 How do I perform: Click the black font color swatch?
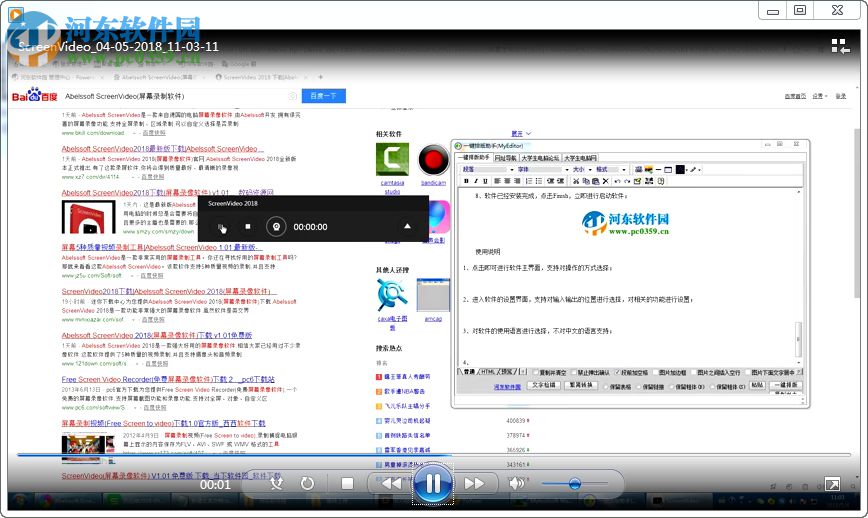[x=680, y=169]
